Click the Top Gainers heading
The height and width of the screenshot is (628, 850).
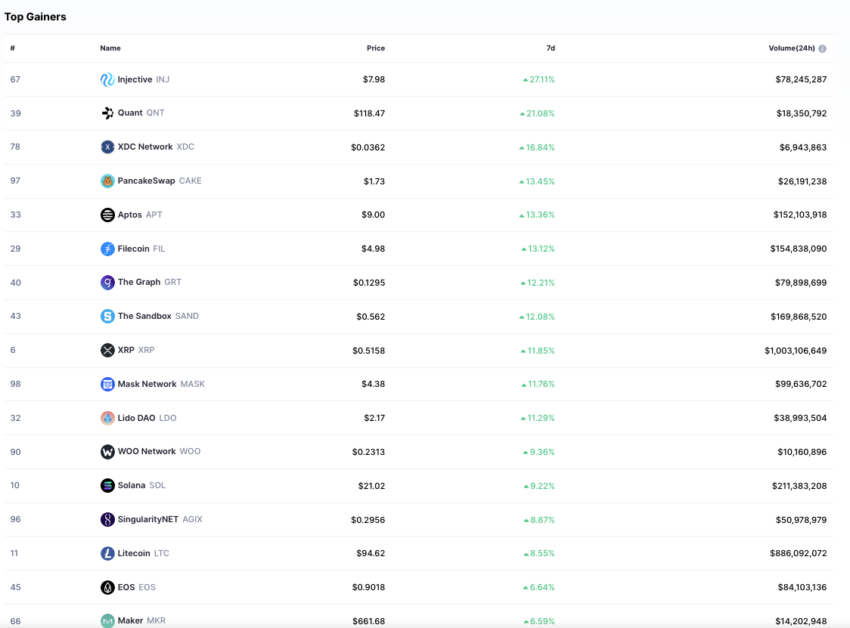tap(35, 17)
